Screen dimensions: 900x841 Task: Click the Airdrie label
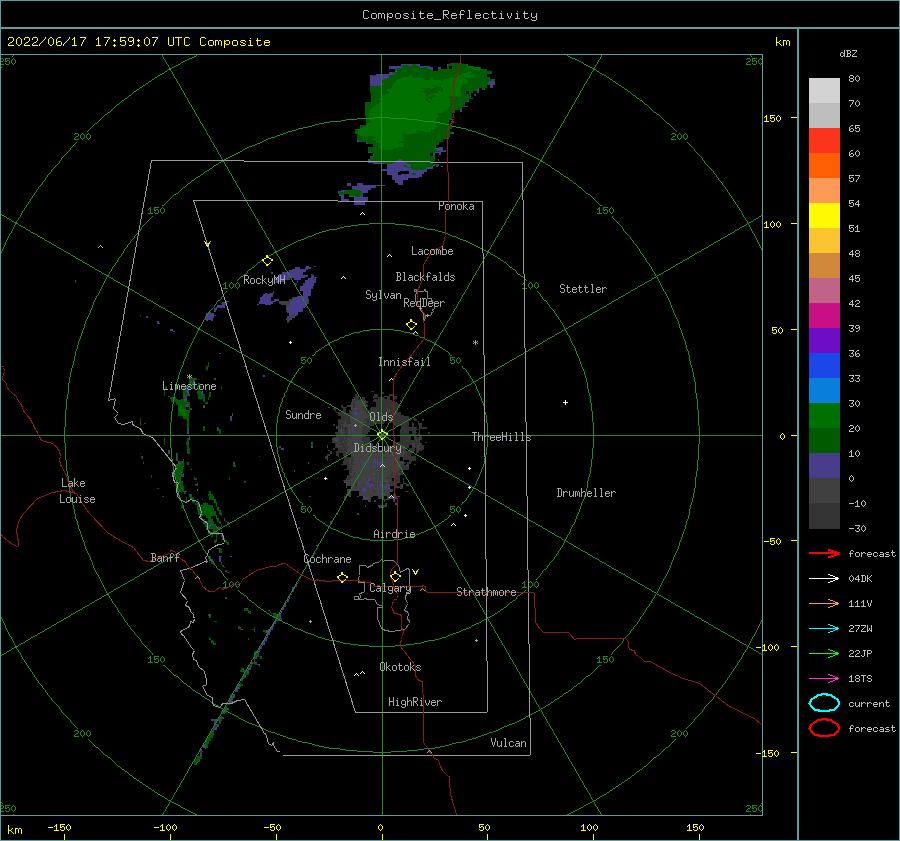pos(394,534)
